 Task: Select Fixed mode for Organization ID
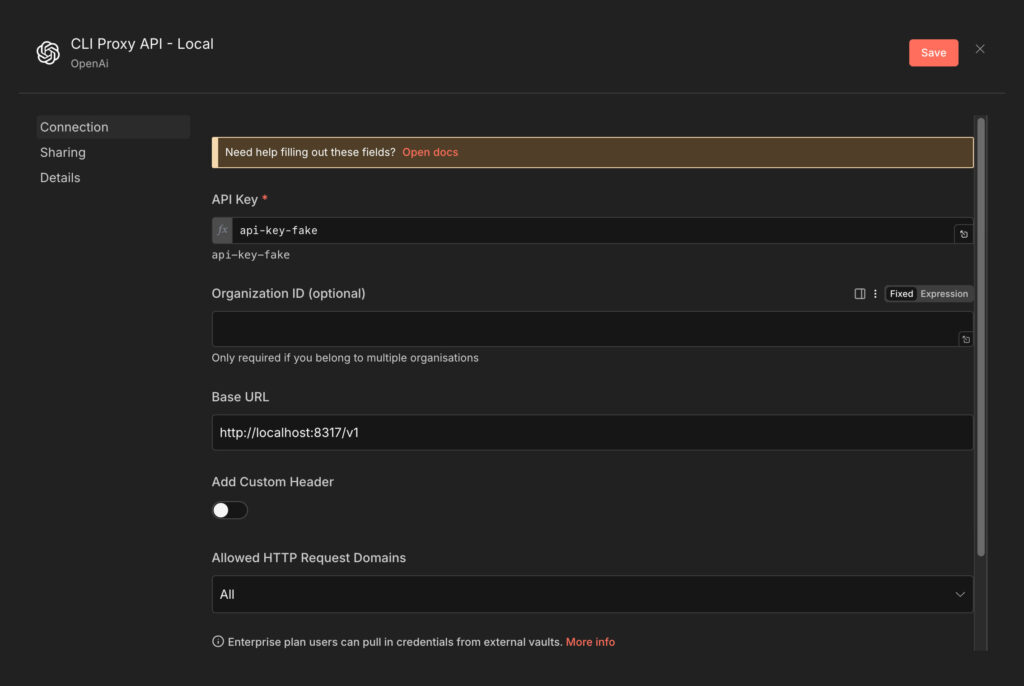tap(901, 294)
